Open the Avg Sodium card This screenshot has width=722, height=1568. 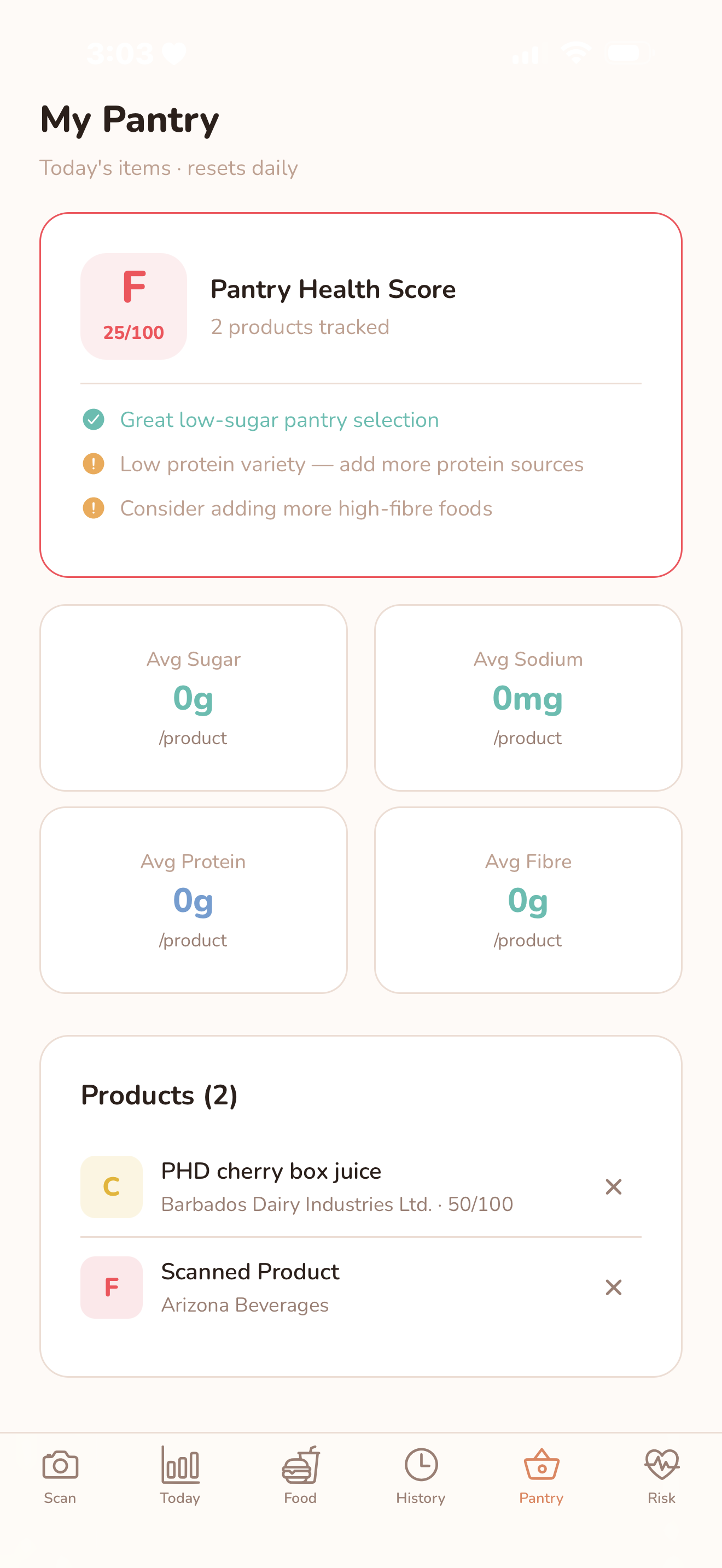point(528,698)
